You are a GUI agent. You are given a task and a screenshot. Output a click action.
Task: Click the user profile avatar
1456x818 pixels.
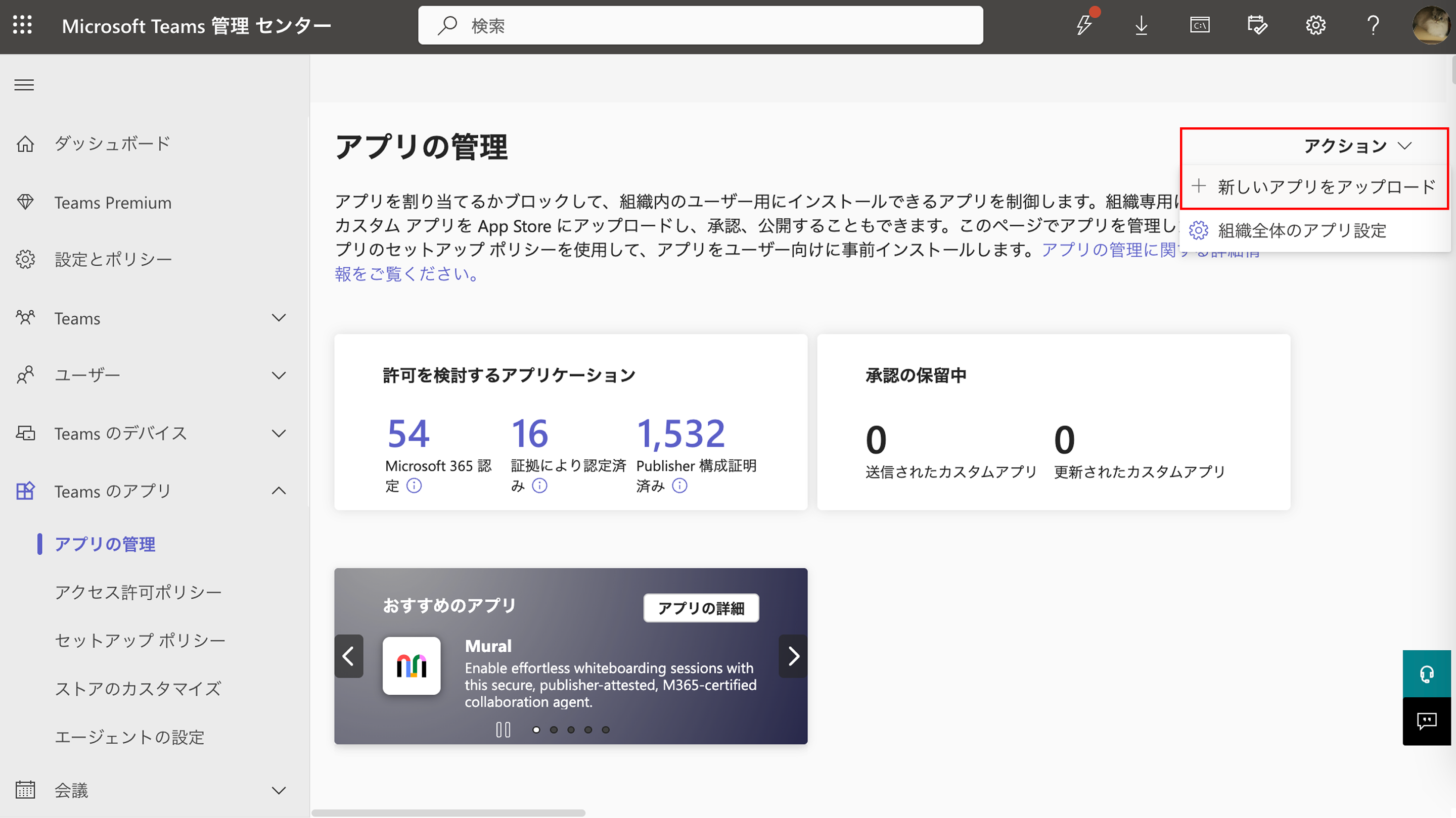1431,25
